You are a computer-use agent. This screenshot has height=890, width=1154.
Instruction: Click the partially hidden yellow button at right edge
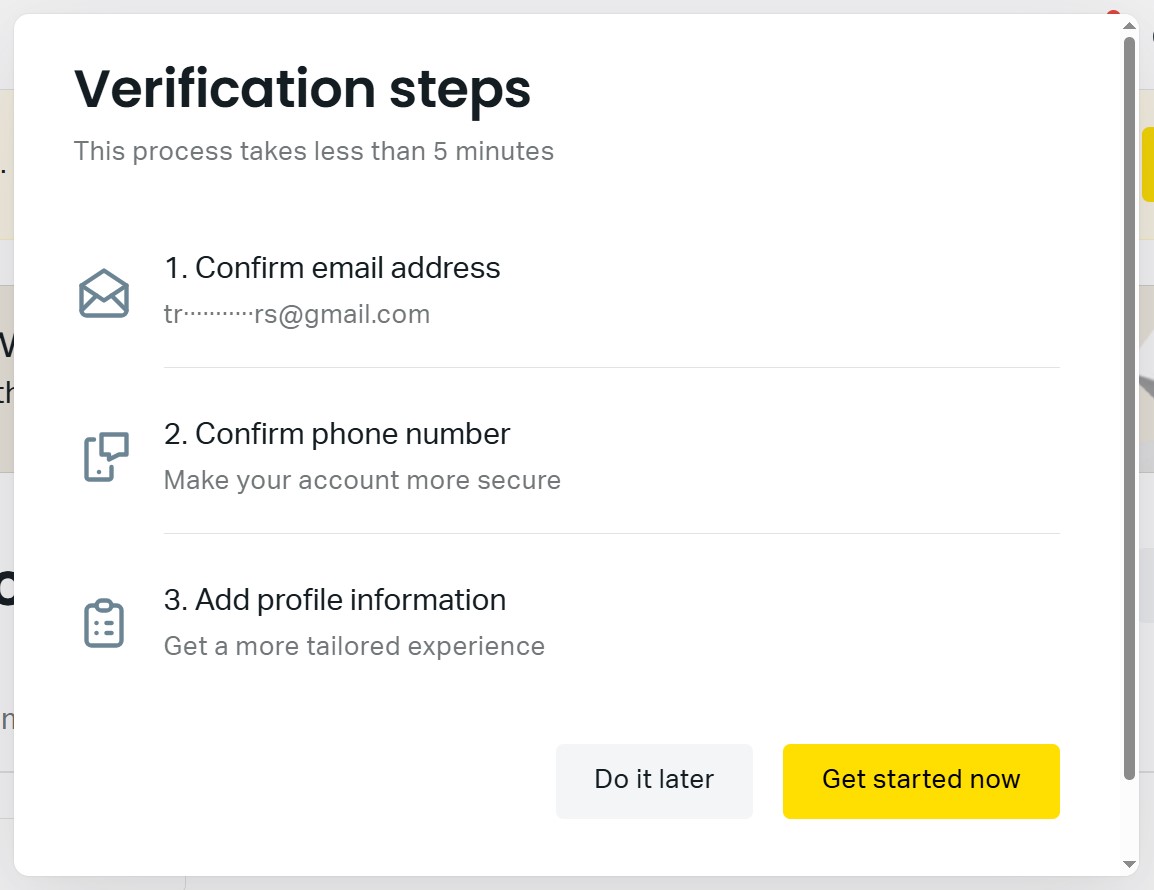1147,164
